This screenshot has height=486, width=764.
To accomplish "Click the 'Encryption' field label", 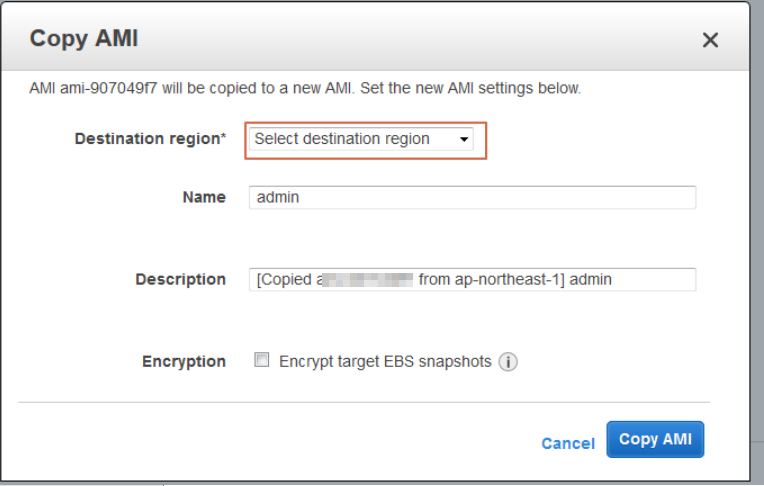I will (x=184, y=362).
